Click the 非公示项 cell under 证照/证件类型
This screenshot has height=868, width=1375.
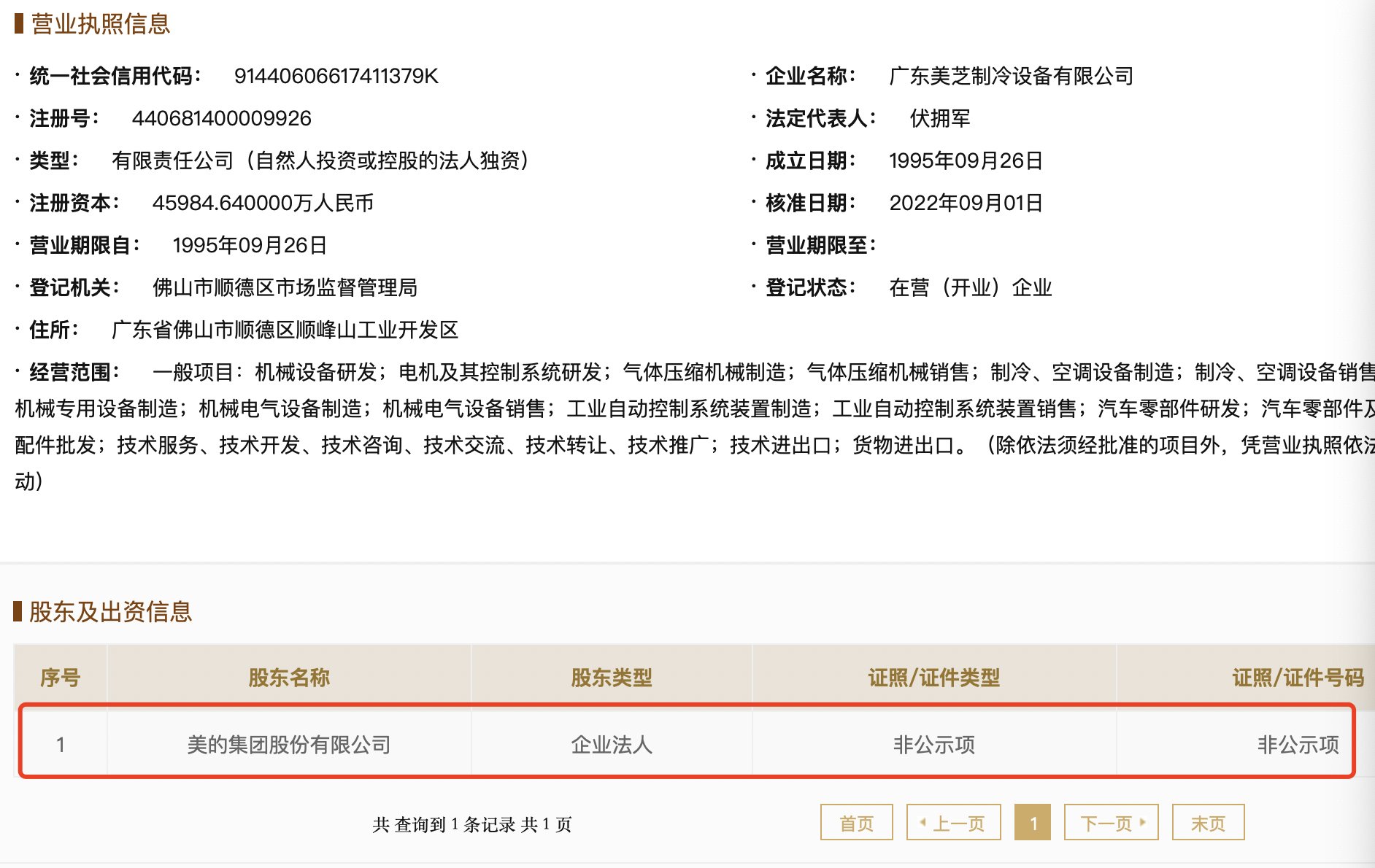(933, 745)
